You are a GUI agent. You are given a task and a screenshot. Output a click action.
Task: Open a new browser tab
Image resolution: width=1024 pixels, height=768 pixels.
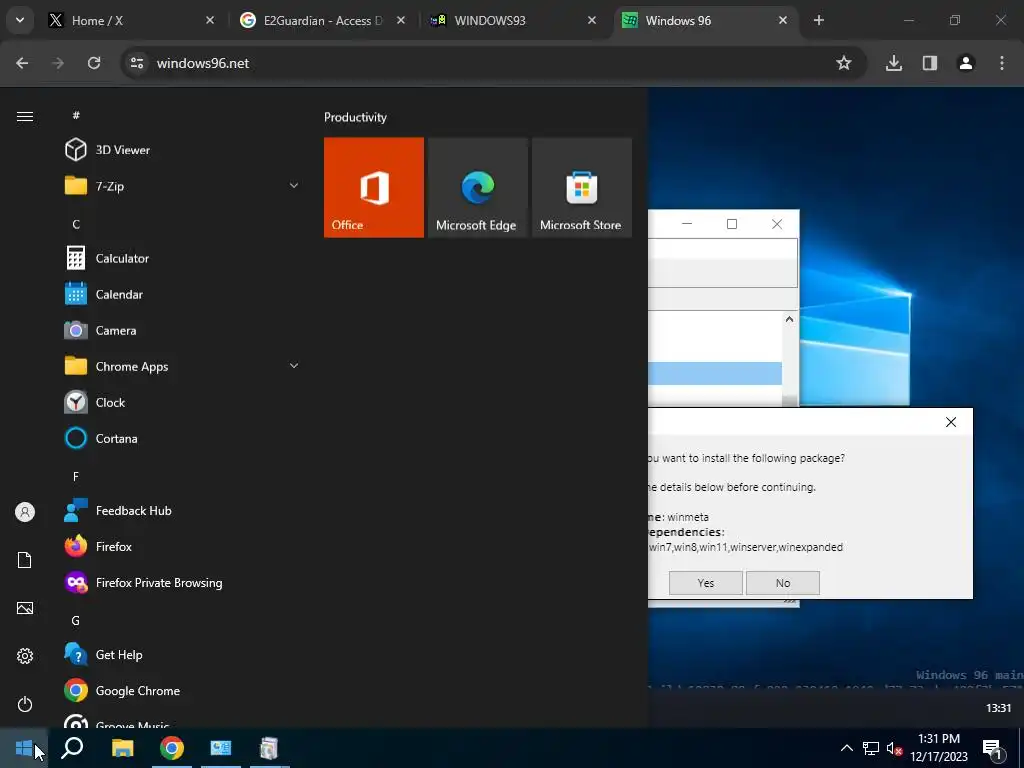(818, 21)
